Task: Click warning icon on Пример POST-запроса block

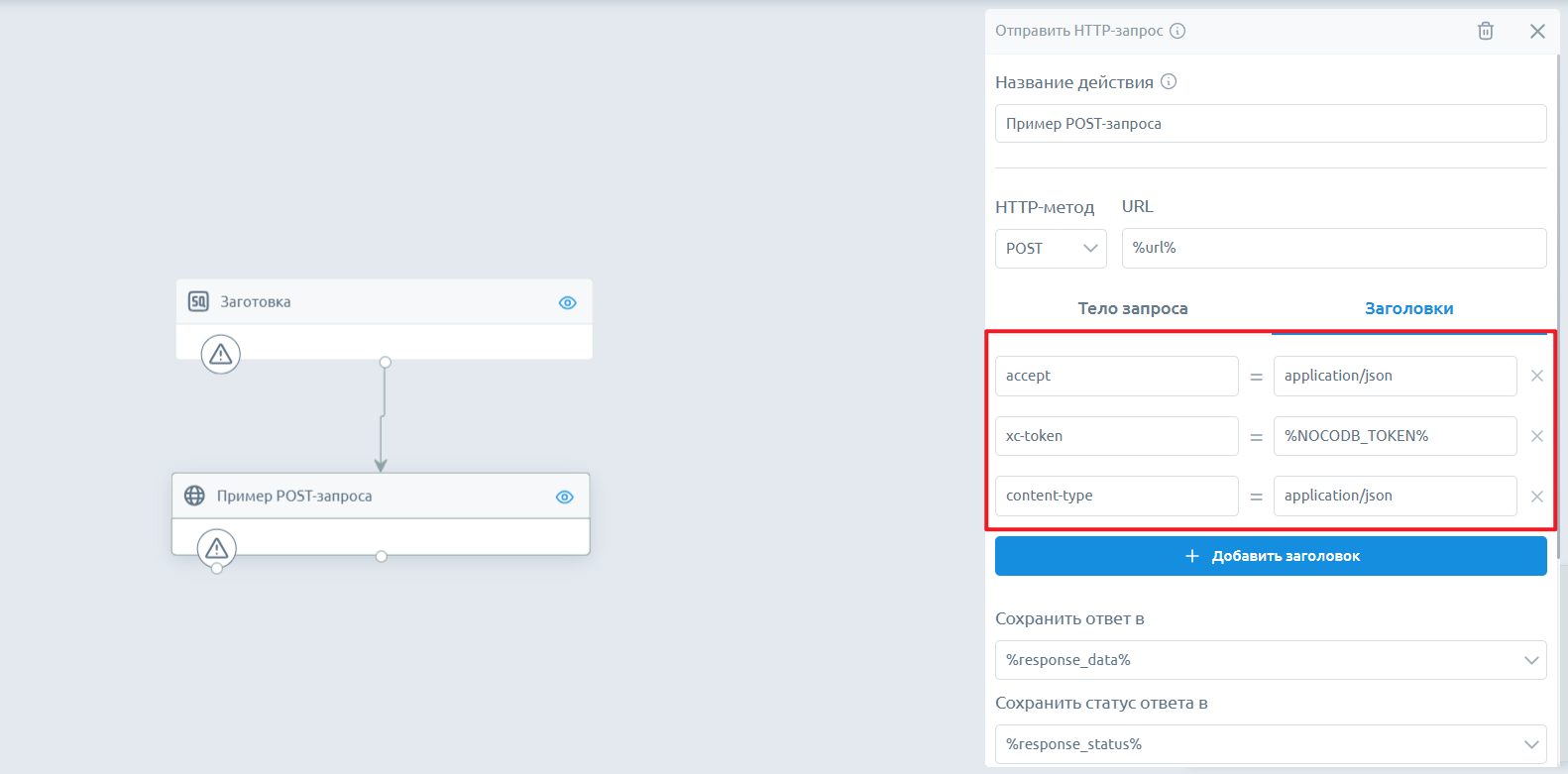Action: click(x=217, y=548)
